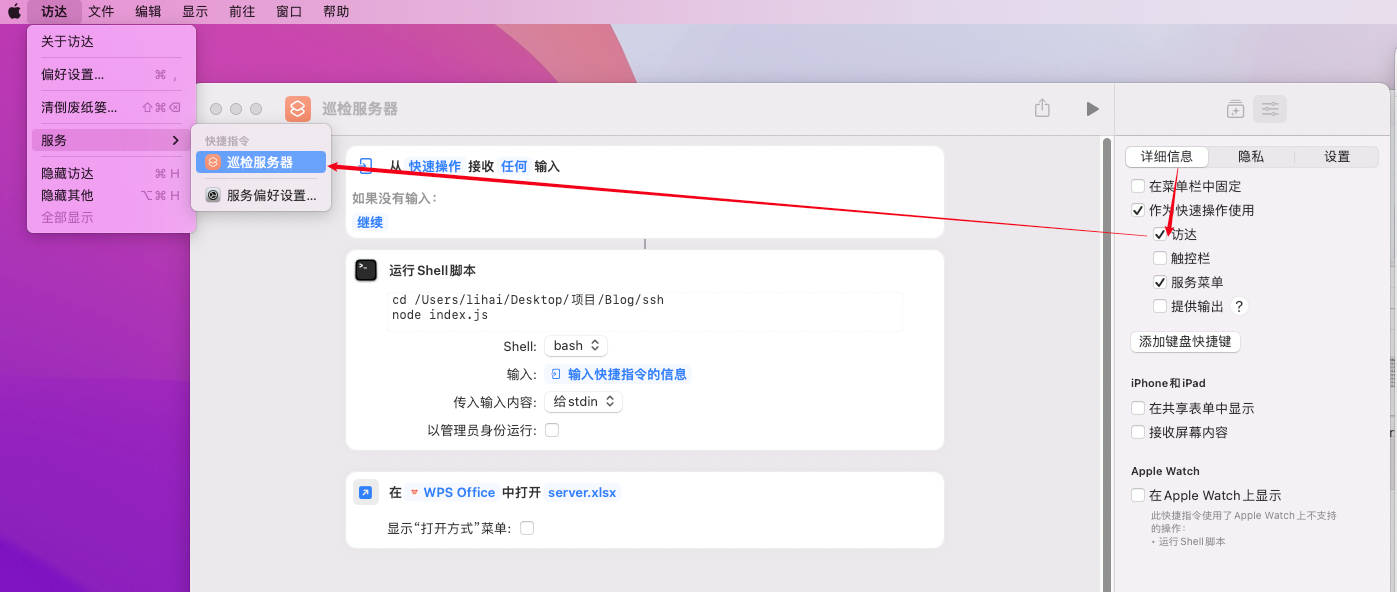Click the terminal icon of Shell script action
The width and height of the screenshot is (1397, 592).
366,270
